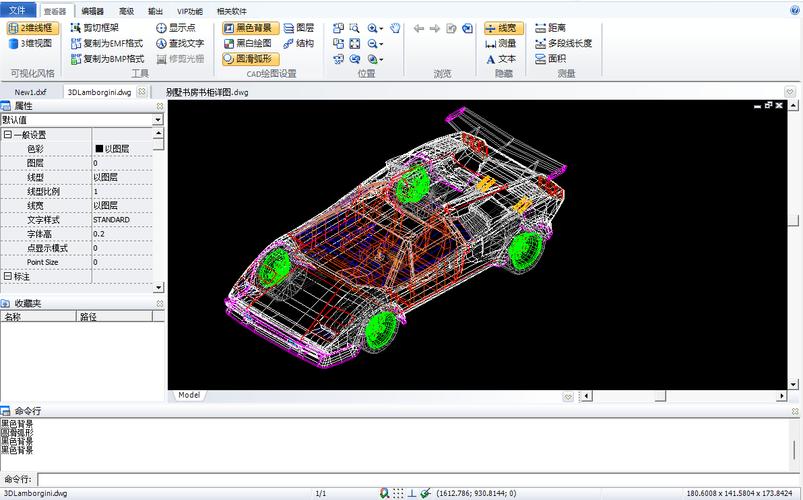Viewport: 803px width, 500px height.
Task: Measure 距离 distance
Action: [551, 28]
